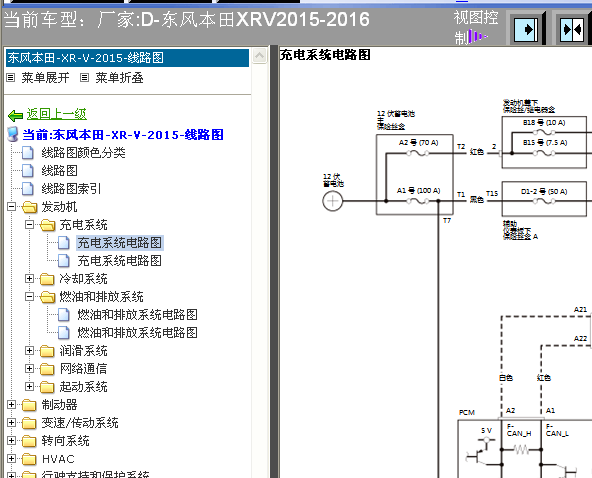Click document icon of 线路图索引
Viewport: 592px width, 478px height.
coord(28,188)
